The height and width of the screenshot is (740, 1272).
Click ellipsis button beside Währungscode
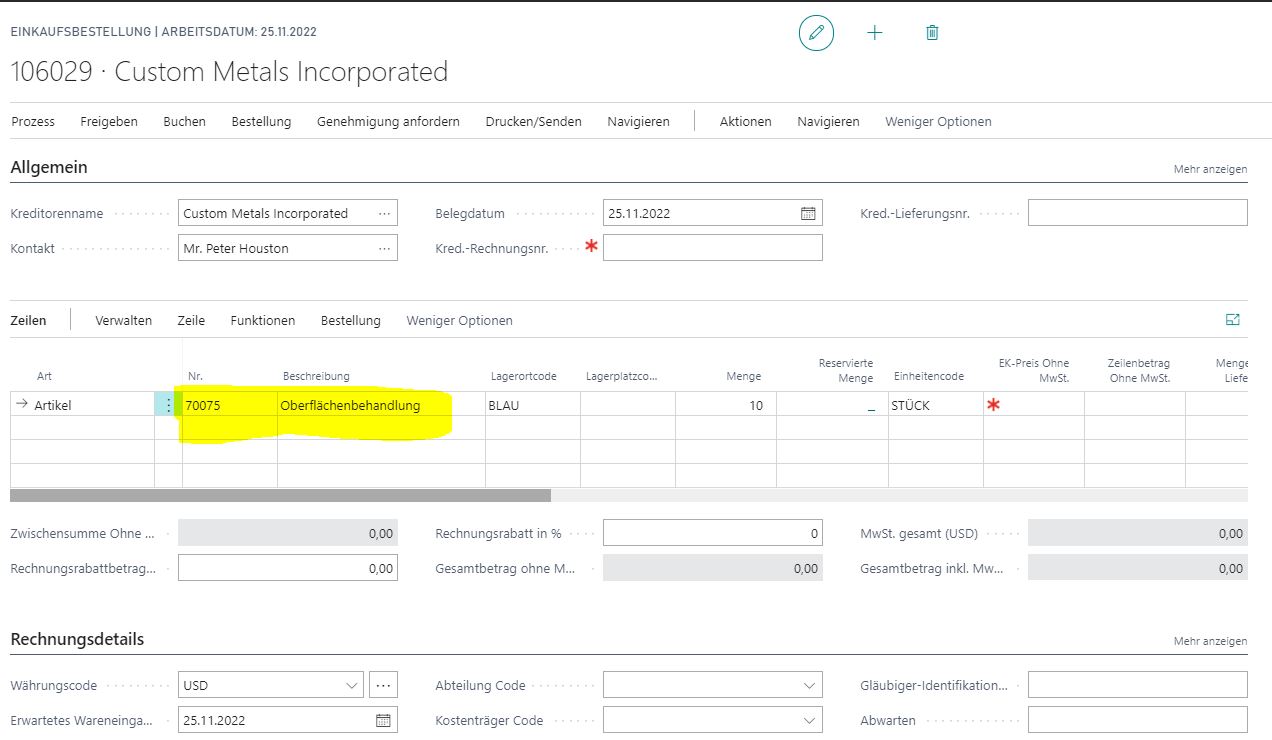click(x=383, y=685)
